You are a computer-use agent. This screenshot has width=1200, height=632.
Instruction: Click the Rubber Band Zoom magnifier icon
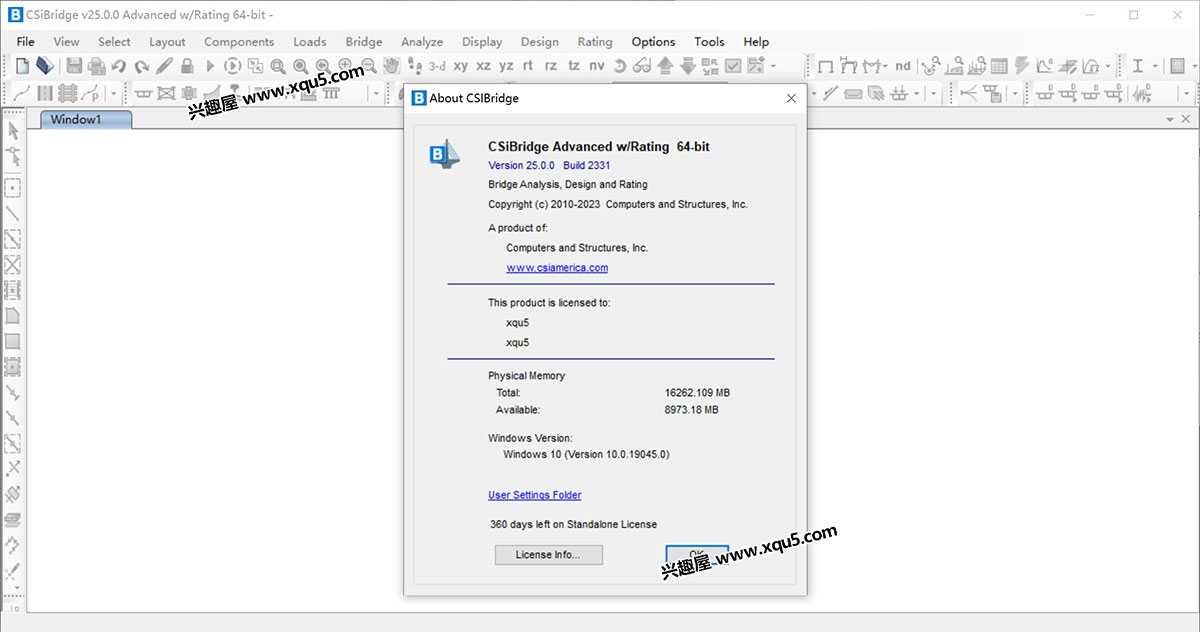(278, 66)
